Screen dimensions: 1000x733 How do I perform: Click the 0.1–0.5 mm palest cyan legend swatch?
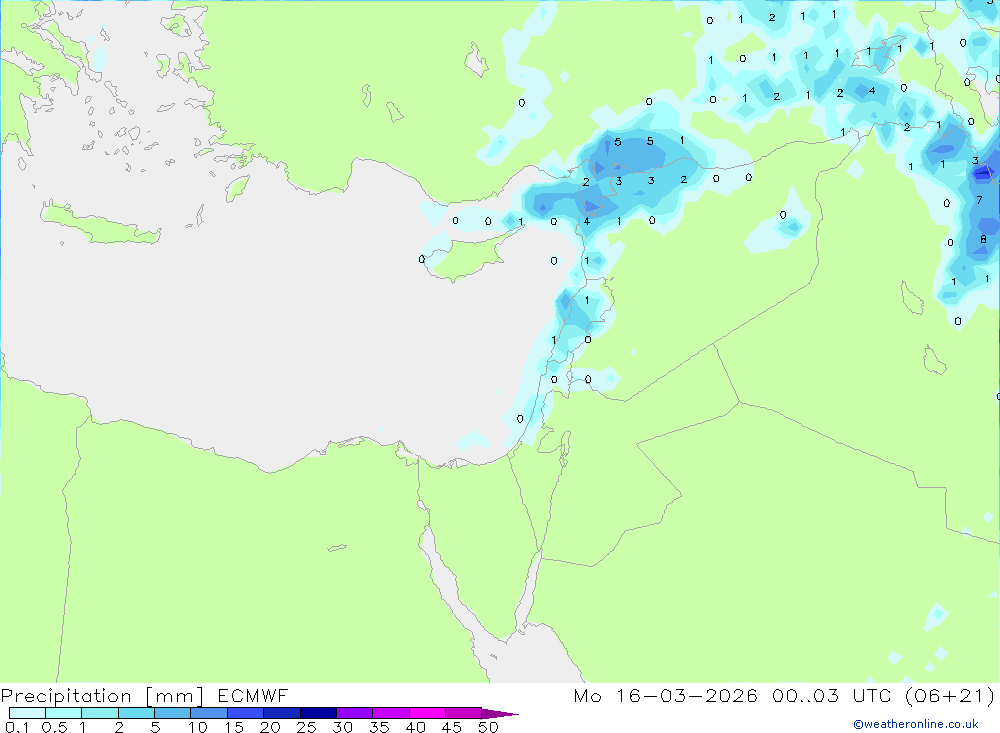(x=27, y=713)
